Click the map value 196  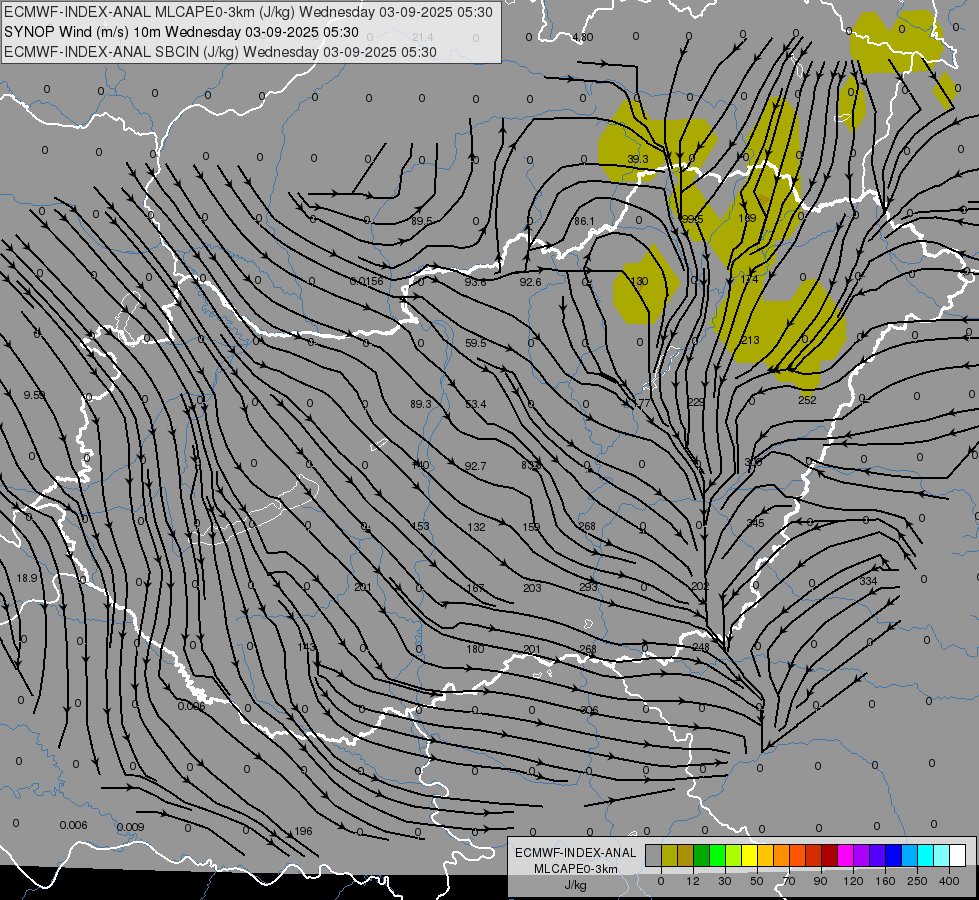click(303, 831)
